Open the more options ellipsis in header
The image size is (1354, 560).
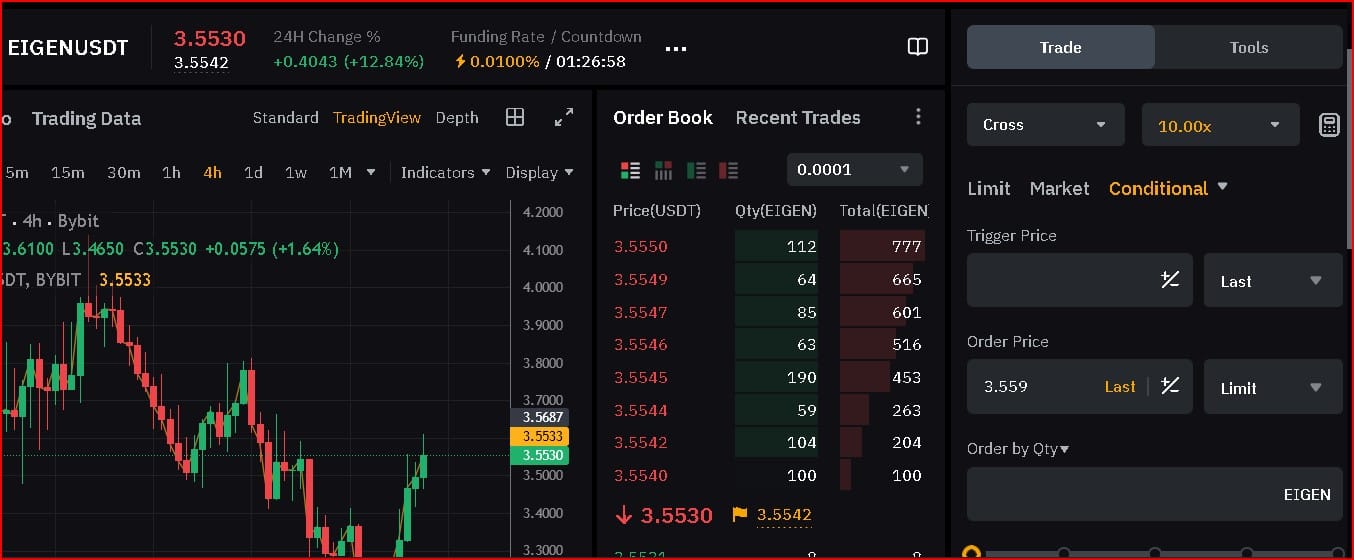tap(676, 48)
